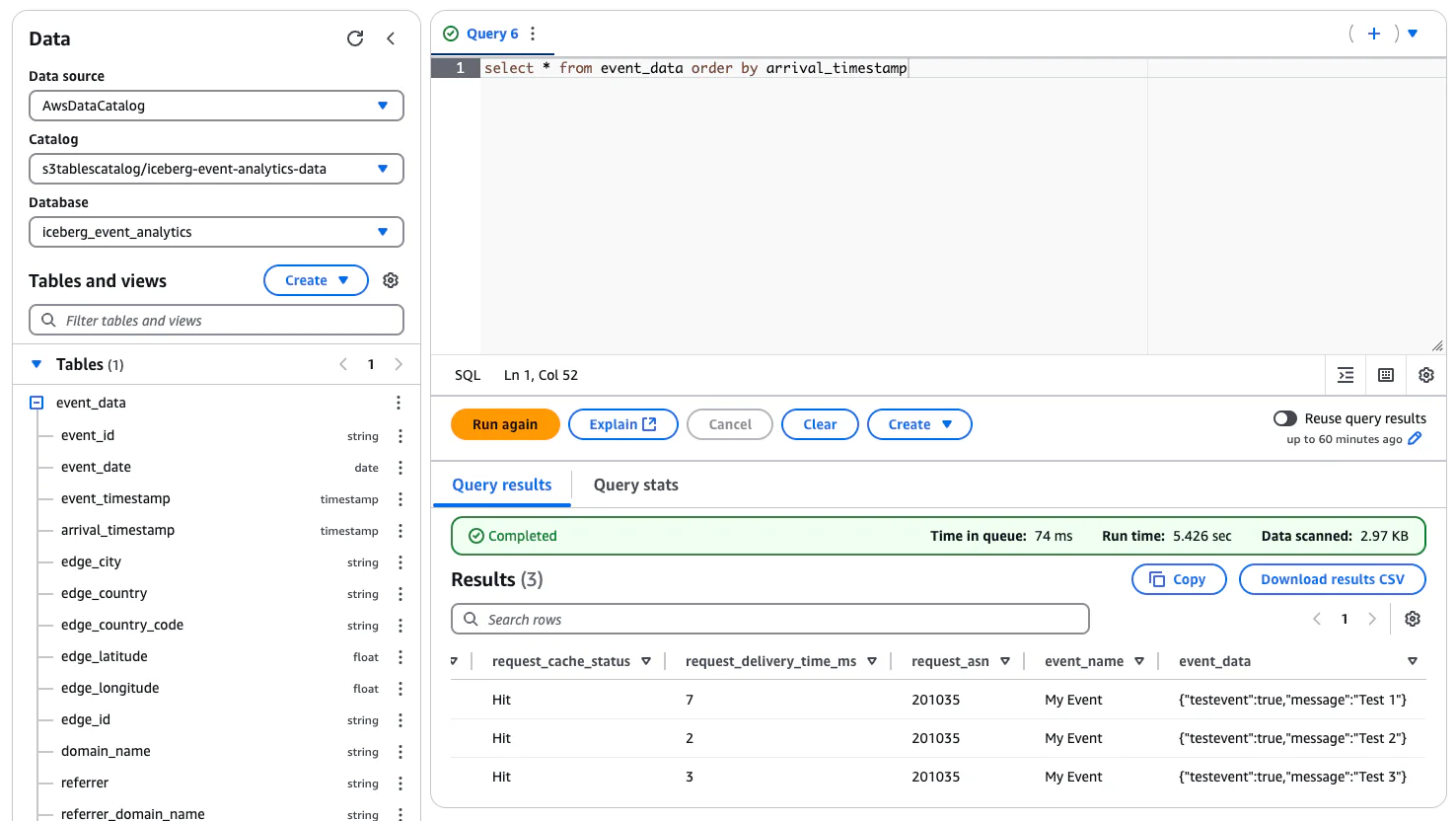The height and width of the screenshot is (821, 1456).
Task: Open Tables and views settings gear
Action: (391, 280)
